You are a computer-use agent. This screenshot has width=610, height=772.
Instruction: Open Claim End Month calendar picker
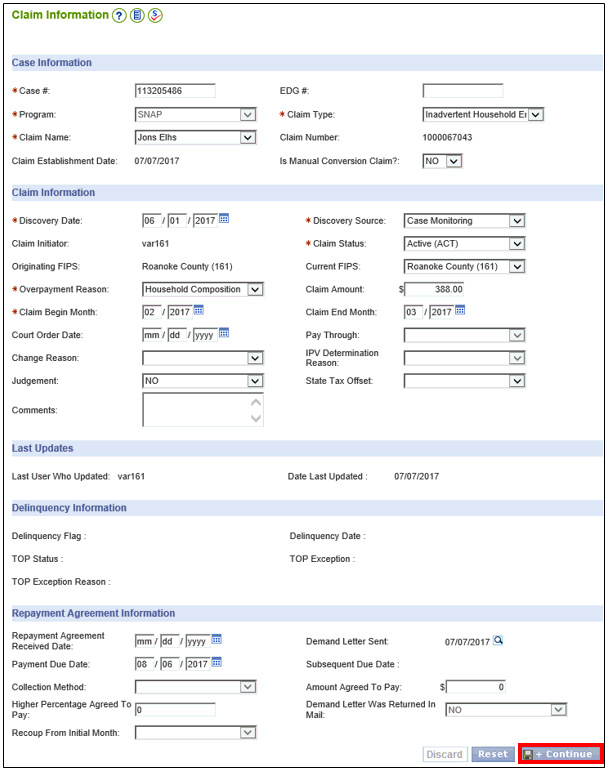tap(460, 310)
